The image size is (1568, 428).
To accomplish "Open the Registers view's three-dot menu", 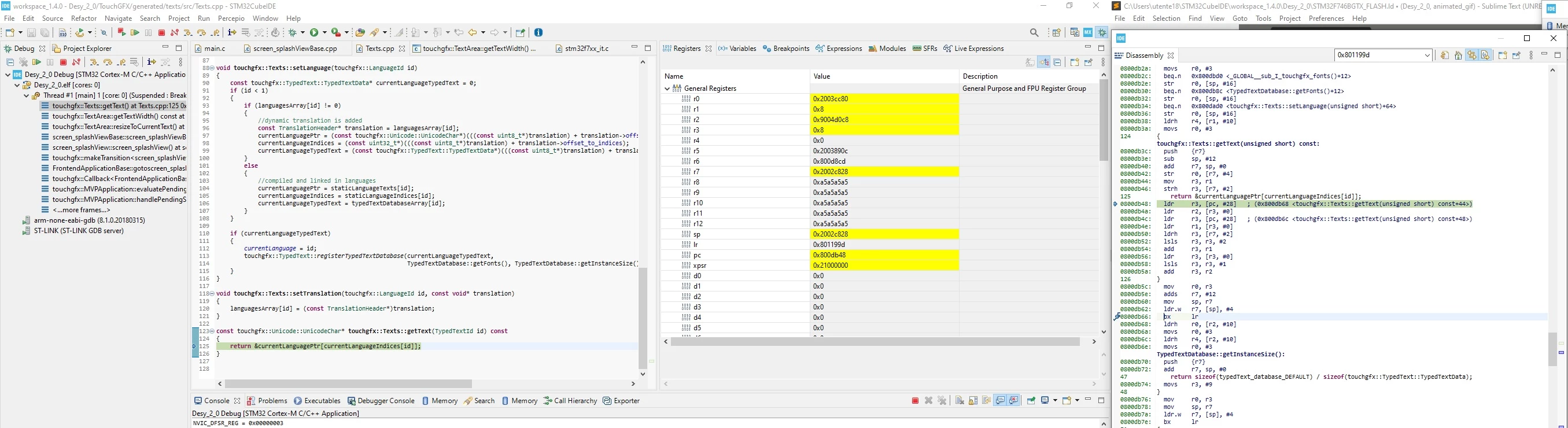I will point(1102,62).
